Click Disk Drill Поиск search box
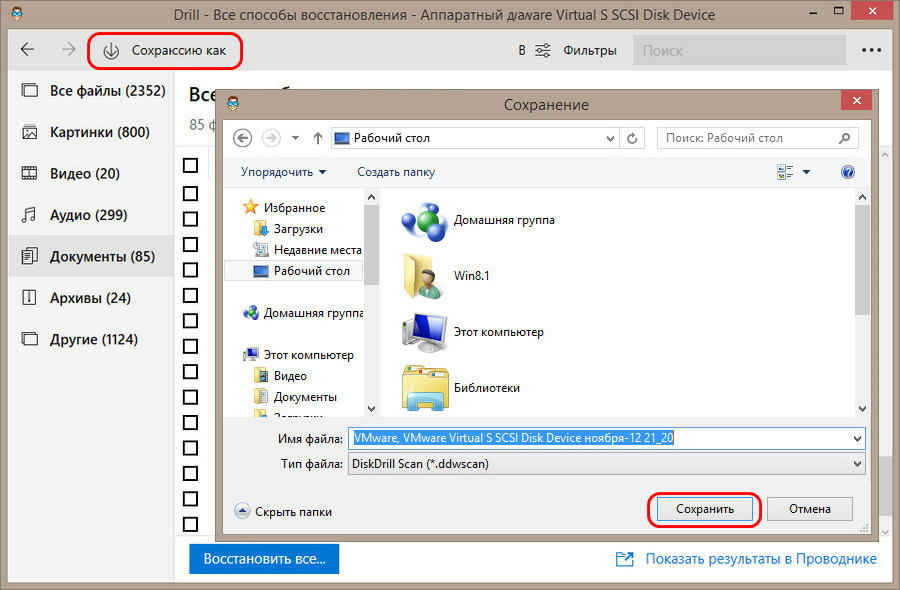Image resolution: width=900 pixels, height=590 pixels. coord(739,51)
